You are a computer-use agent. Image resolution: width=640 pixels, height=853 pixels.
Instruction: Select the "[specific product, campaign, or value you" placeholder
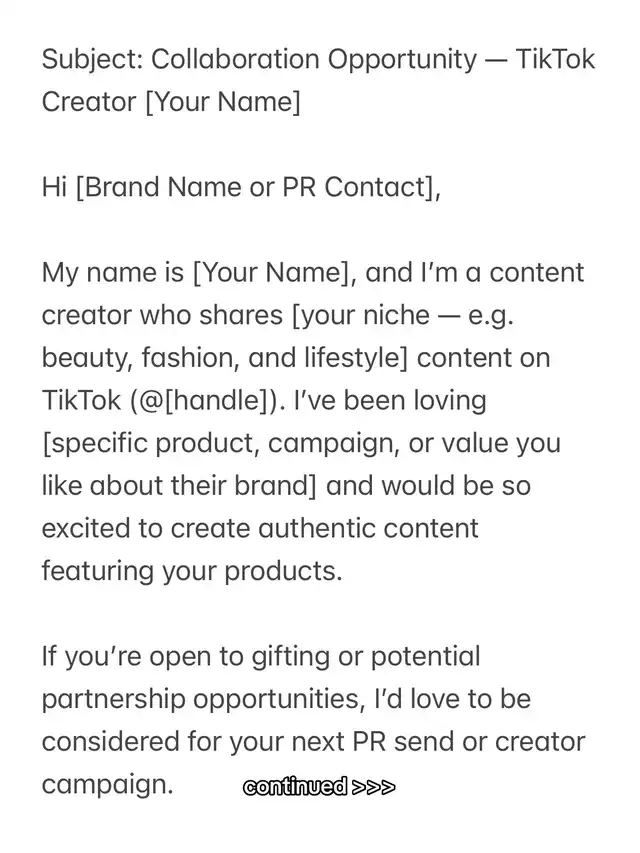click(x=300, y=443)
